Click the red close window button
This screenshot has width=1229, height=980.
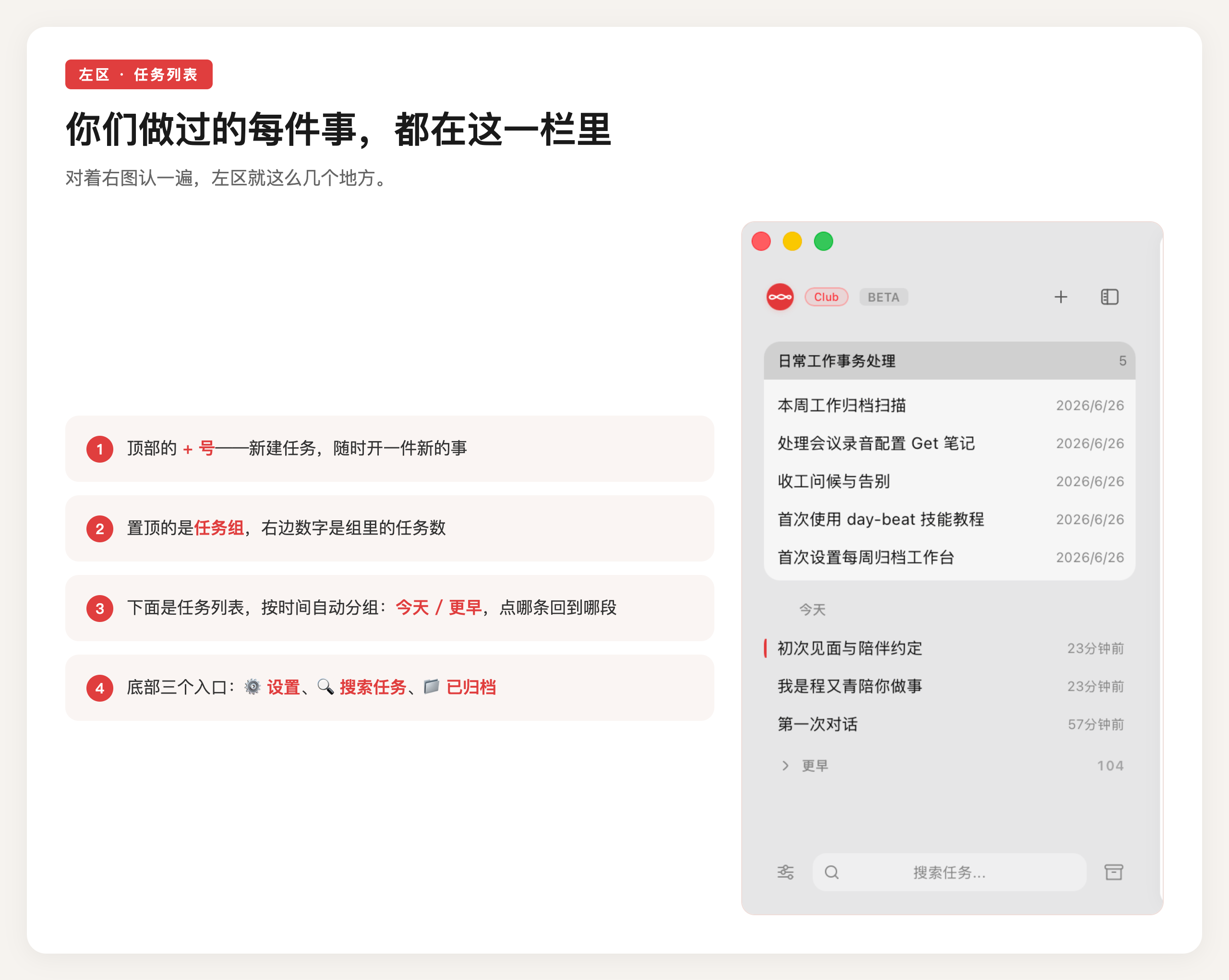point(761,241)
